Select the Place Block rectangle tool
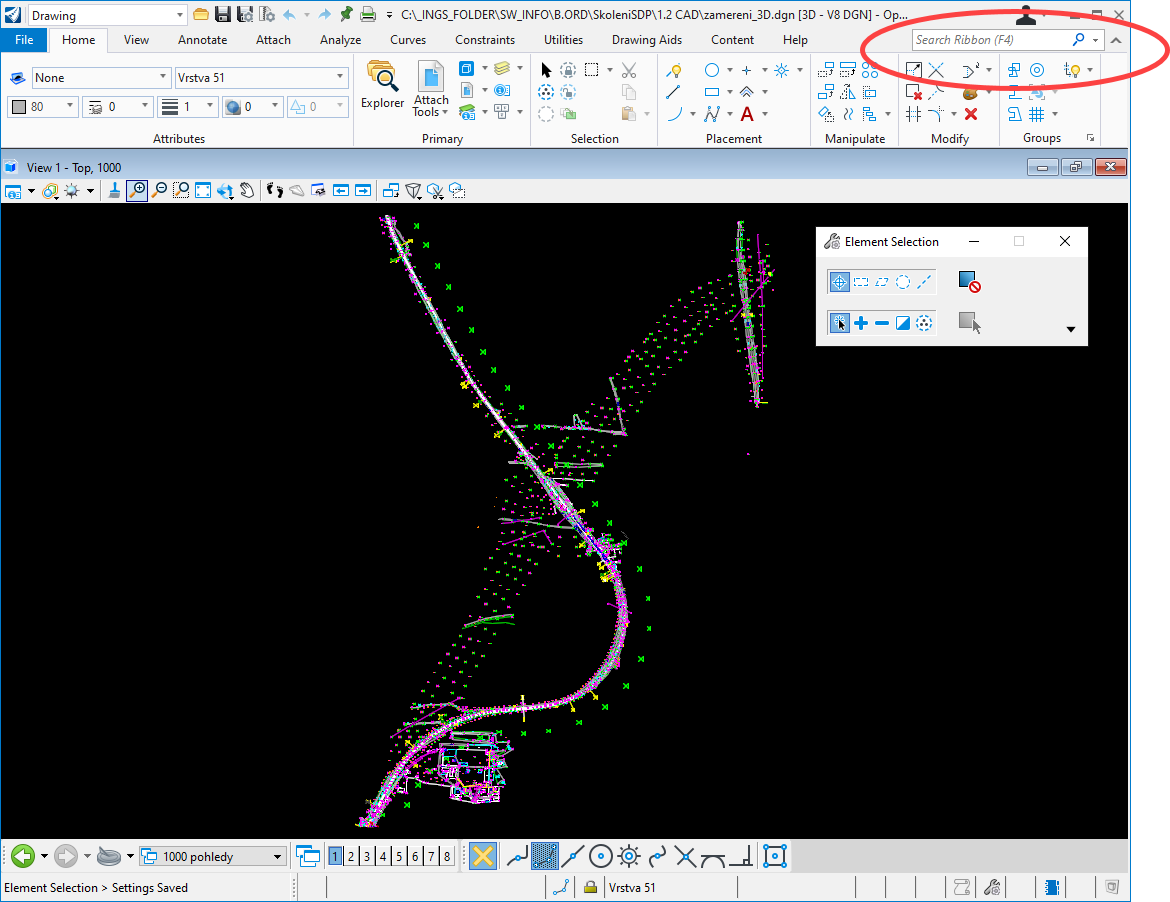Image resolution: width=1170 pixels, height=902 pixels. pos(712,92)
